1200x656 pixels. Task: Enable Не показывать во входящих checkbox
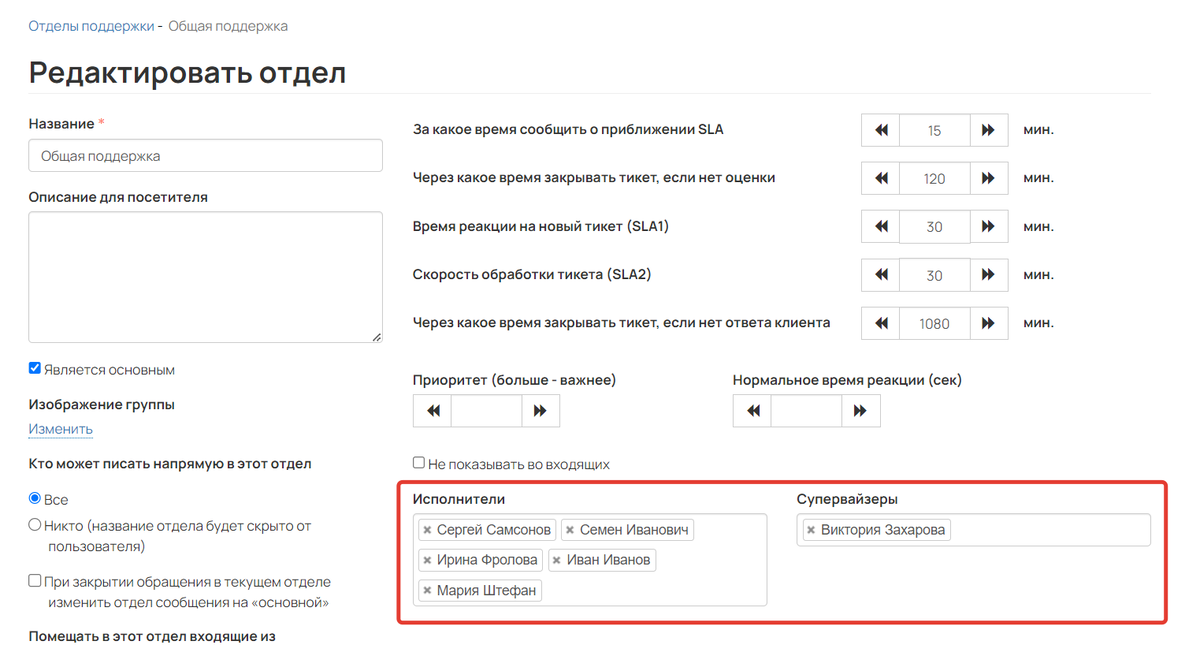pyautogui.click(x=419, y=462)
